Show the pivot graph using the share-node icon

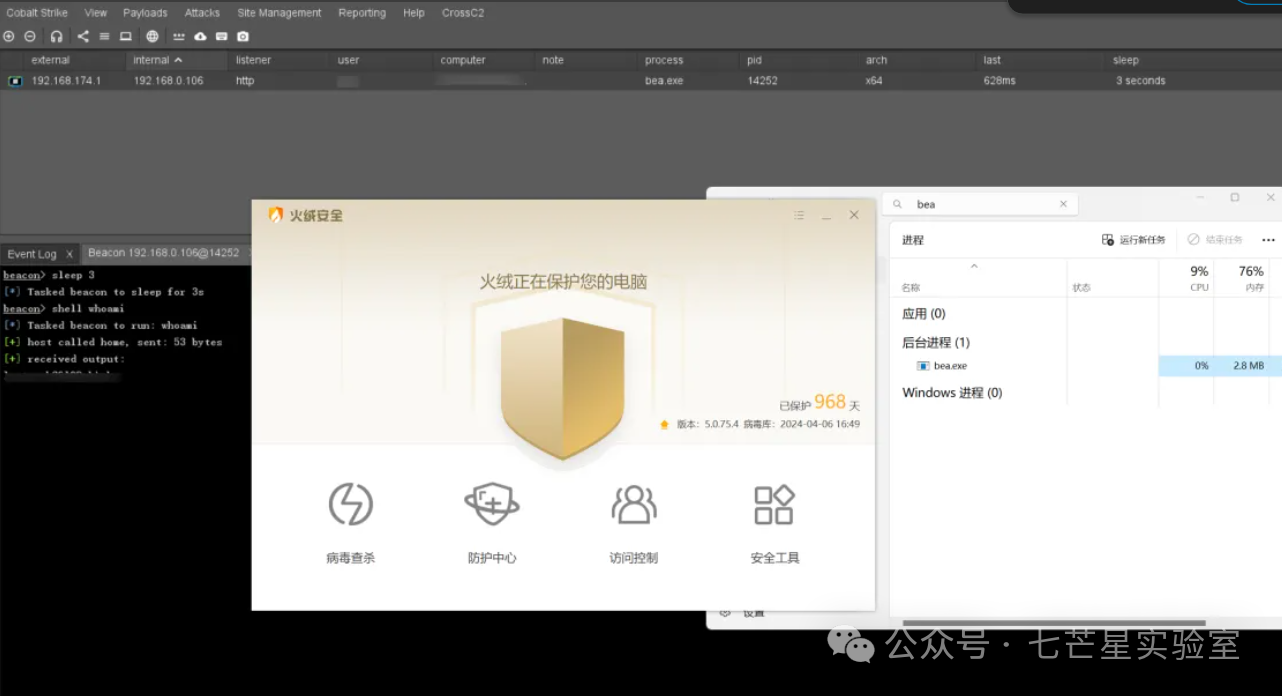[x=83, y=36]
